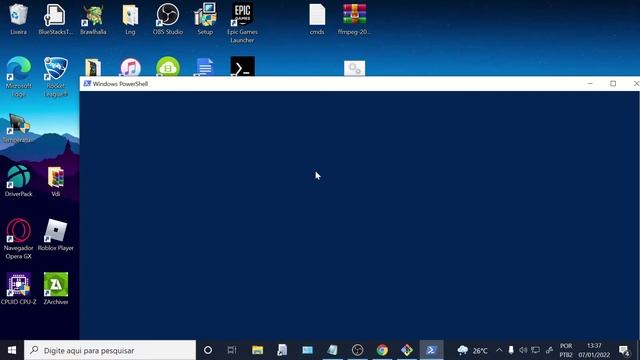
Task: Select the Lng folder on desktop
Action: click(x=130, y=18)
